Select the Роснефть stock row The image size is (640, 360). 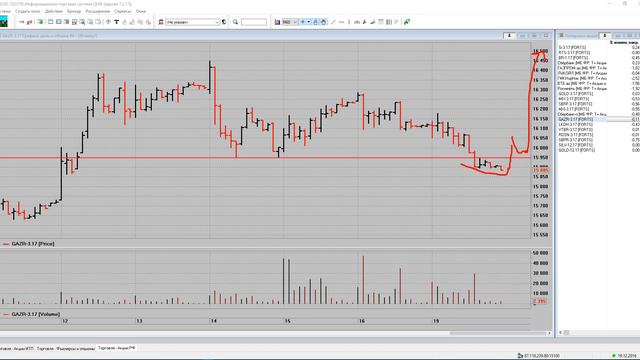[x=598, y=89]
